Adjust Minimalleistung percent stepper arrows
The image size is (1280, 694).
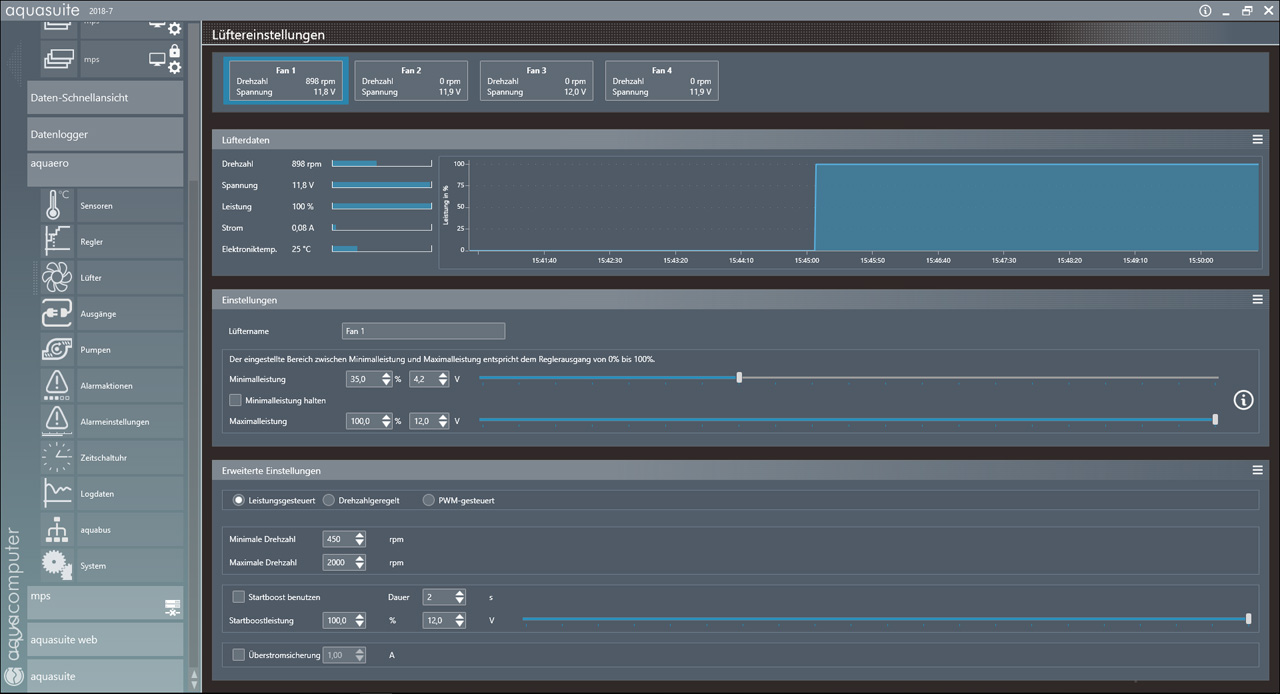[385, 379]
